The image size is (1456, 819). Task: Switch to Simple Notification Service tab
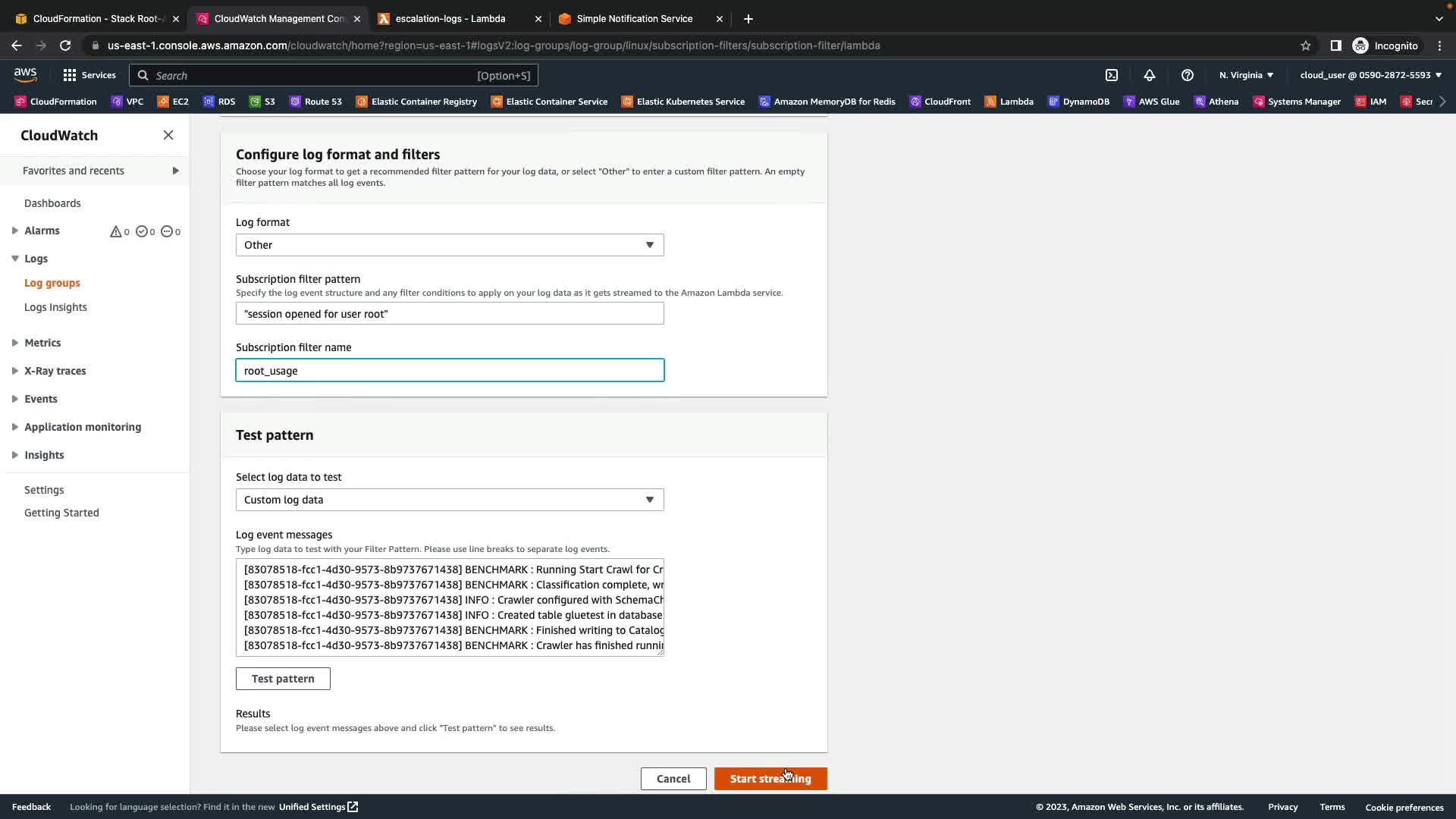point(634,19)
